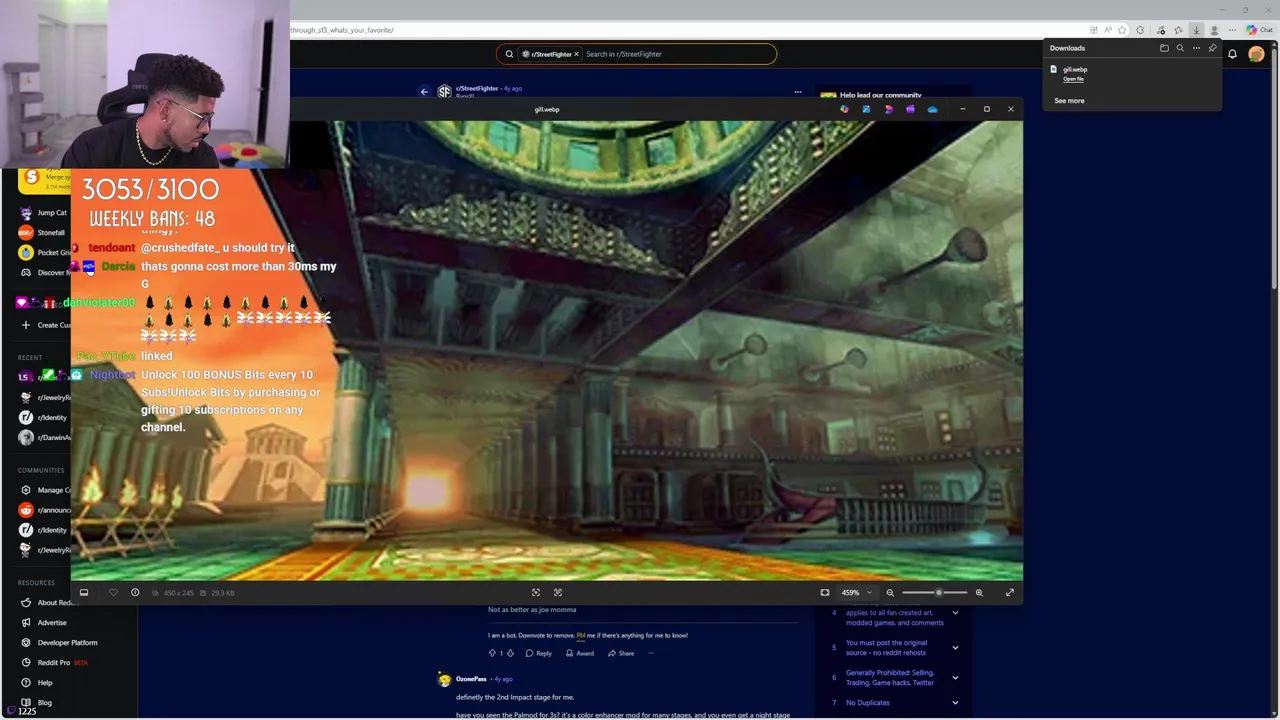Toggle filmstrip icon in Photos bottom bar
Viewport: 1280px width, 720px height.
click(84, 592)
